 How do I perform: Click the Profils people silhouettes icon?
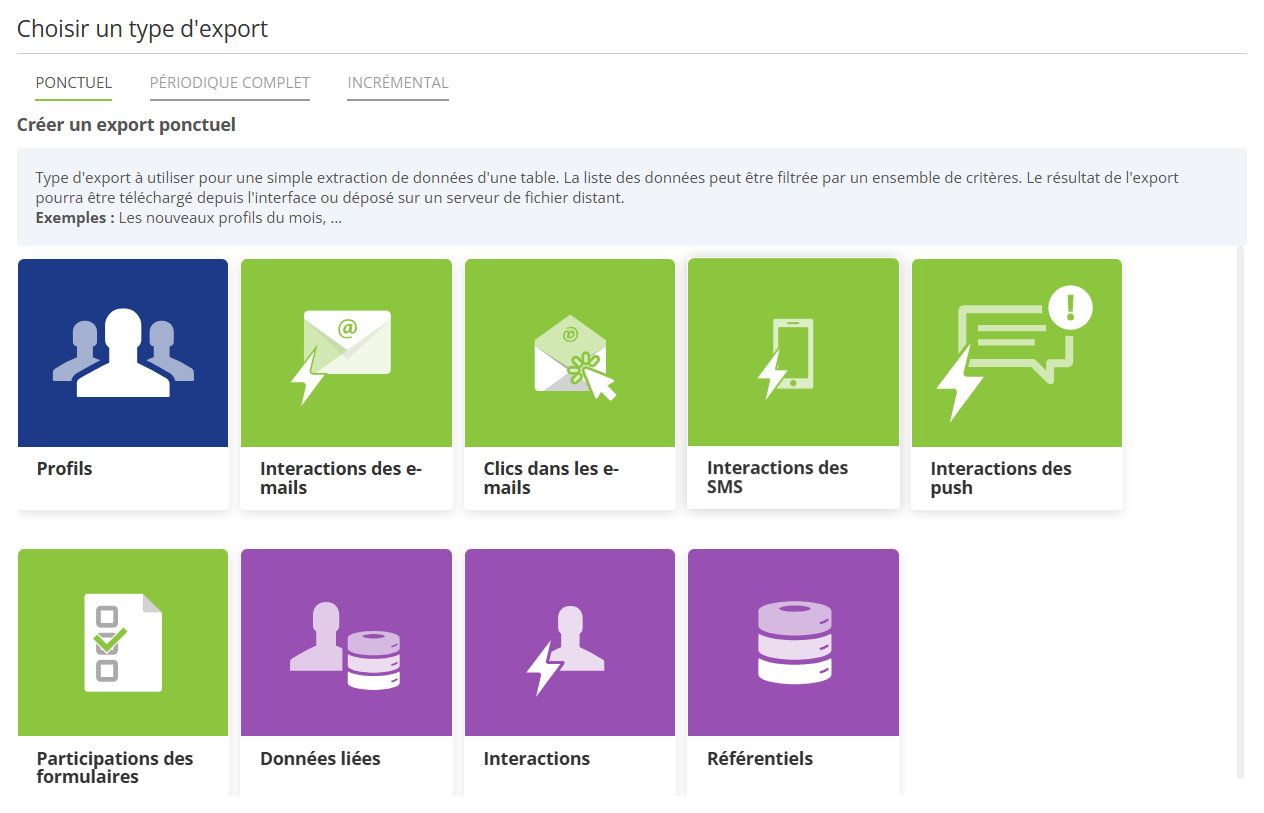[x=123, y=353]
